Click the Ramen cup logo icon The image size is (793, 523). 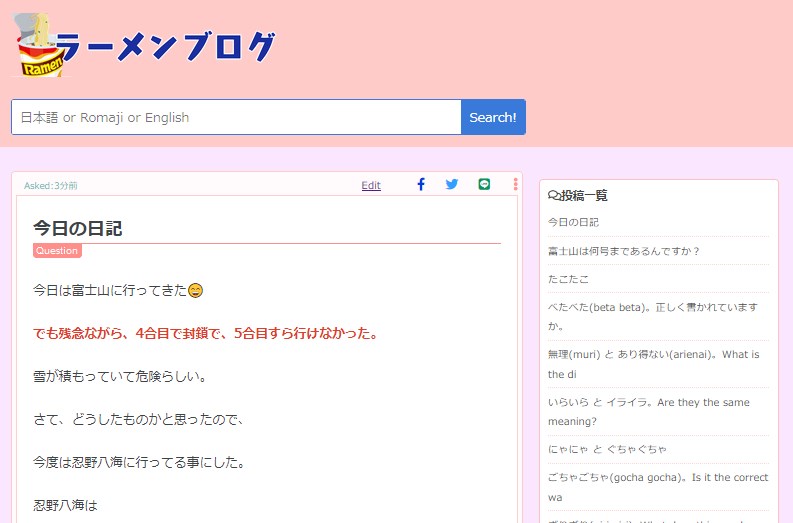pyautogui.click(x=40, y=45)
